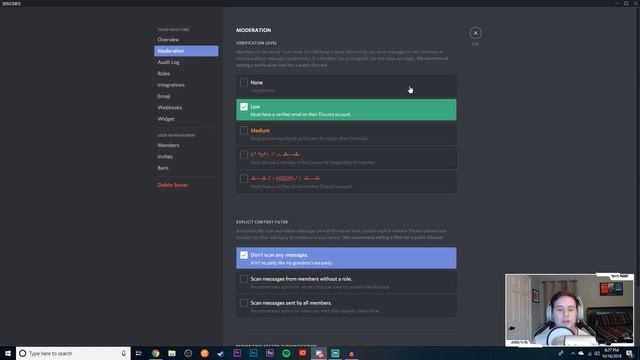Image resolution: width=640 pixels, height=360 pixels.
Task: Click the Moderation page title
Action: click(x=253, y=30)
